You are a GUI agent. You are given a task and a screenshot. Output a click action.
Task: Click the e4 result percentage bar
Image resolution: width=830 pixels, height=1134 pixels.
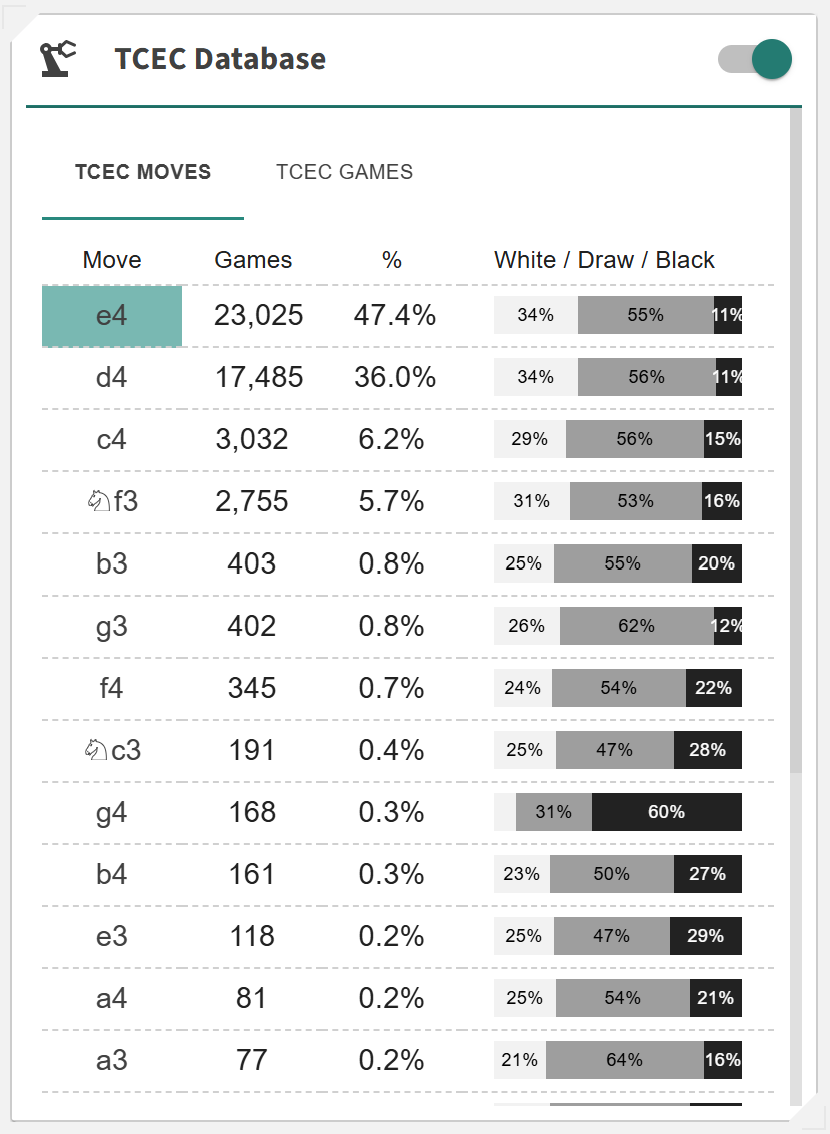tap(617, 316)
